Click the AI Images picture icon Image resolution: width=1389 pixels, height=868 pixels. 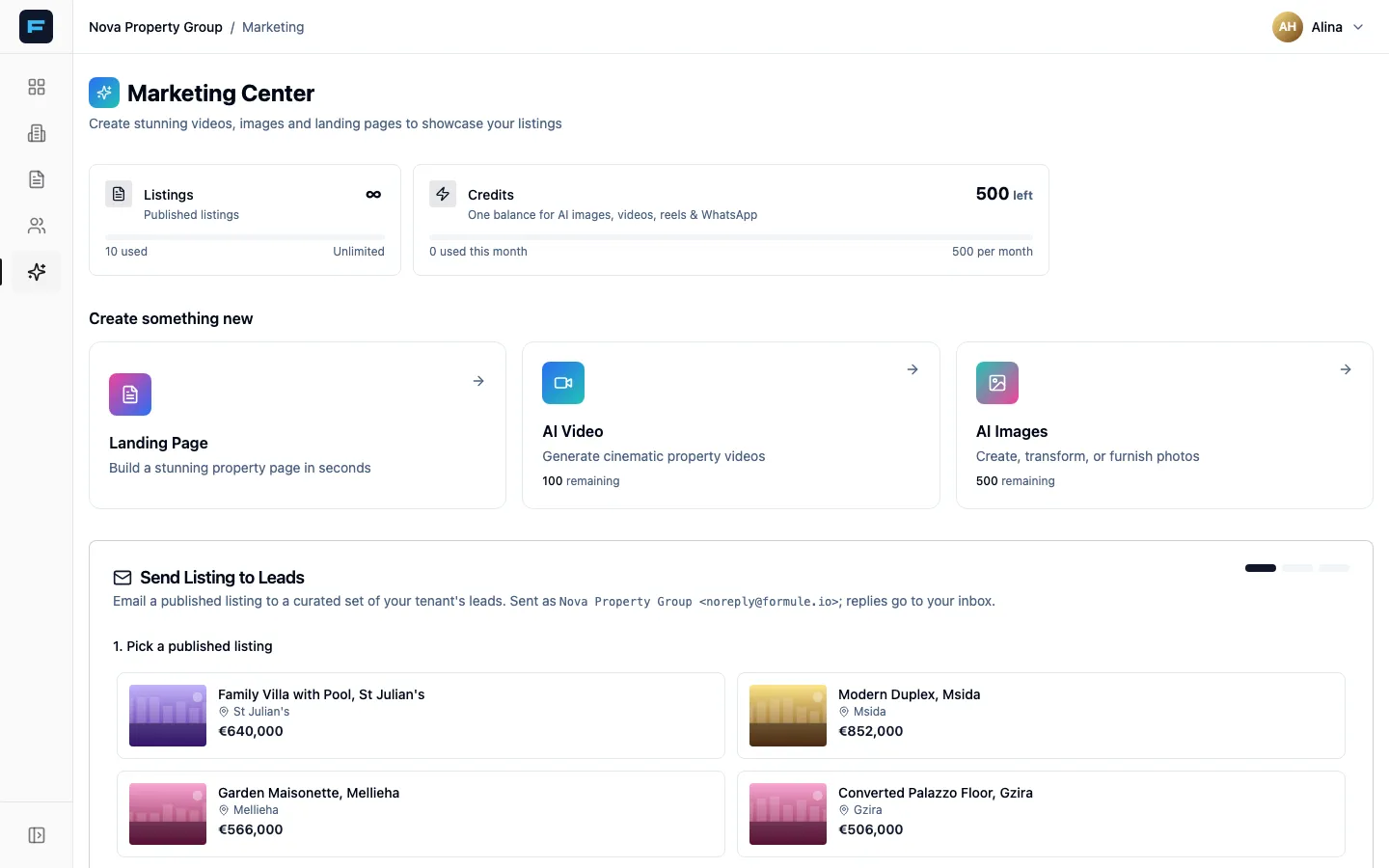pyautogui.click(x=997, y=383)
